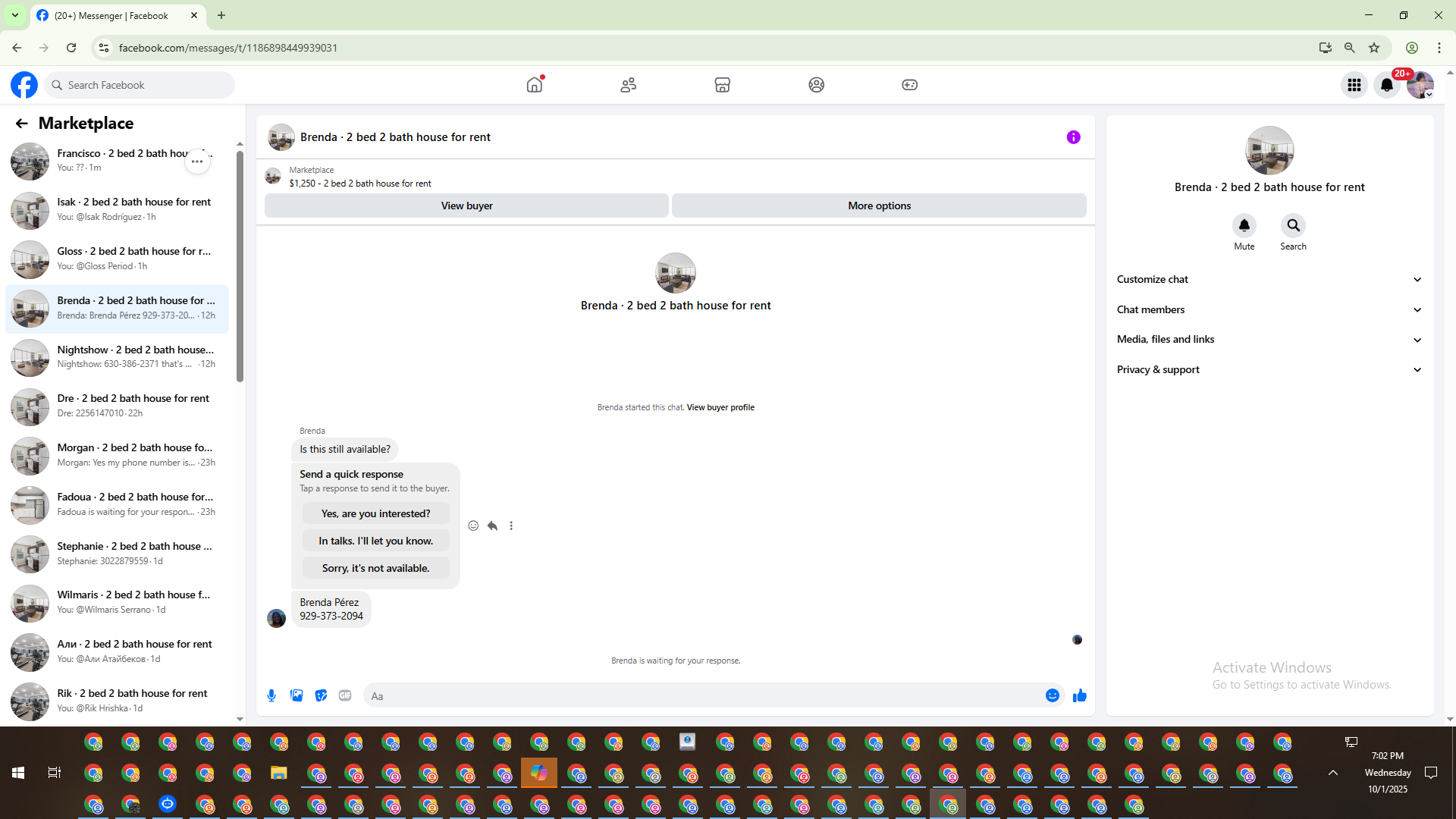
Task: Click the More options button
Action: [879, 206]
